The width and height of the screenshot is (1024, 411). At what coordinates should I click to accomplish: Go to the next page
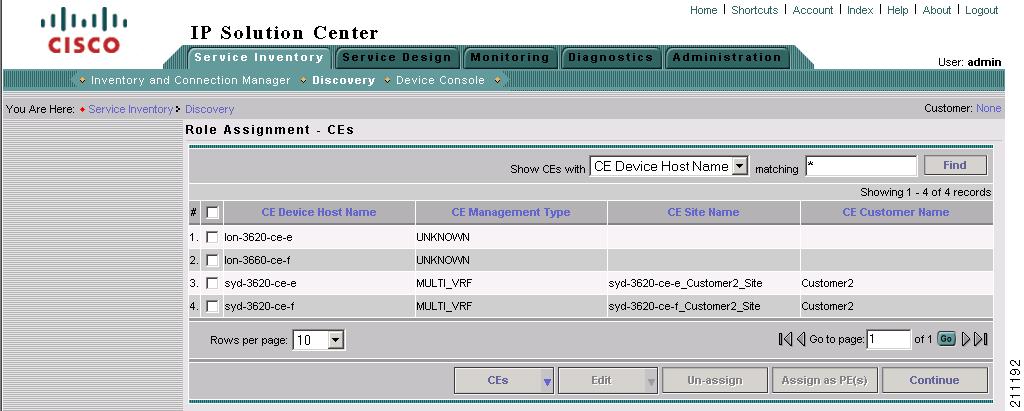pos(966,339)
